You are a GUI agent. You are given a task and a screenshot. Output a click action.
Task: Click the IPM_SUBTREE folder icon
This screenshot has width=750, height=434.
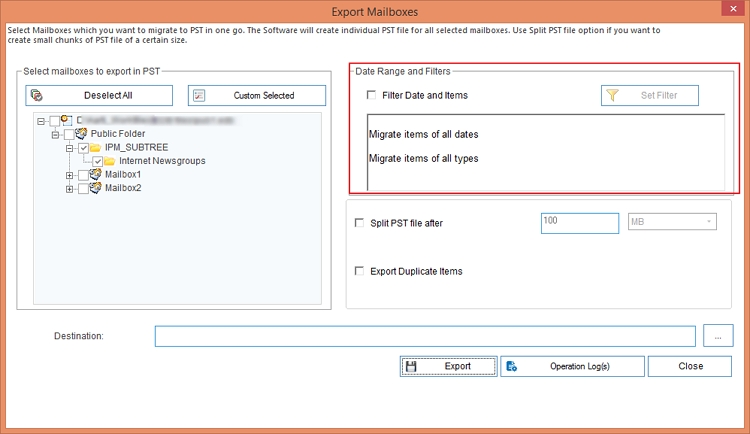96,147
